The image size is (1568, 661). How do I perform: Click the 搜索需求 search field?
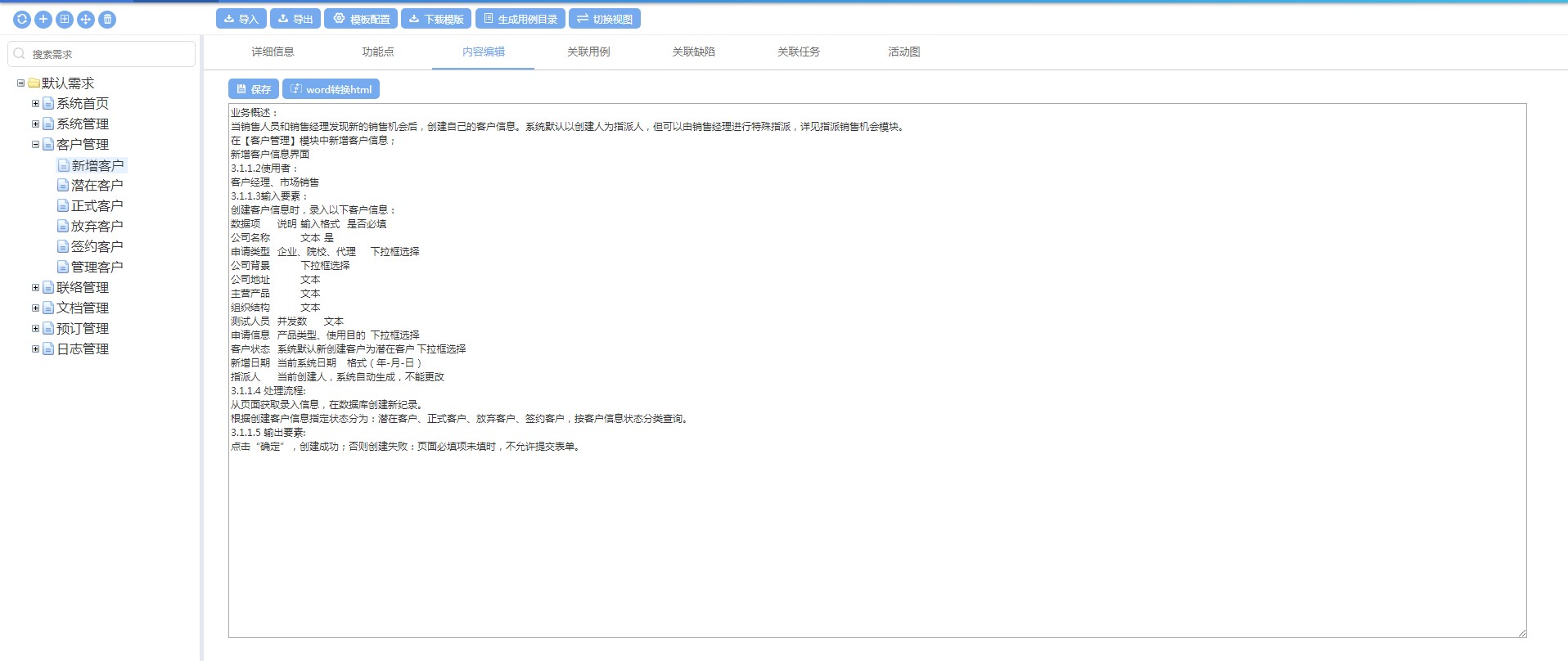106,54
